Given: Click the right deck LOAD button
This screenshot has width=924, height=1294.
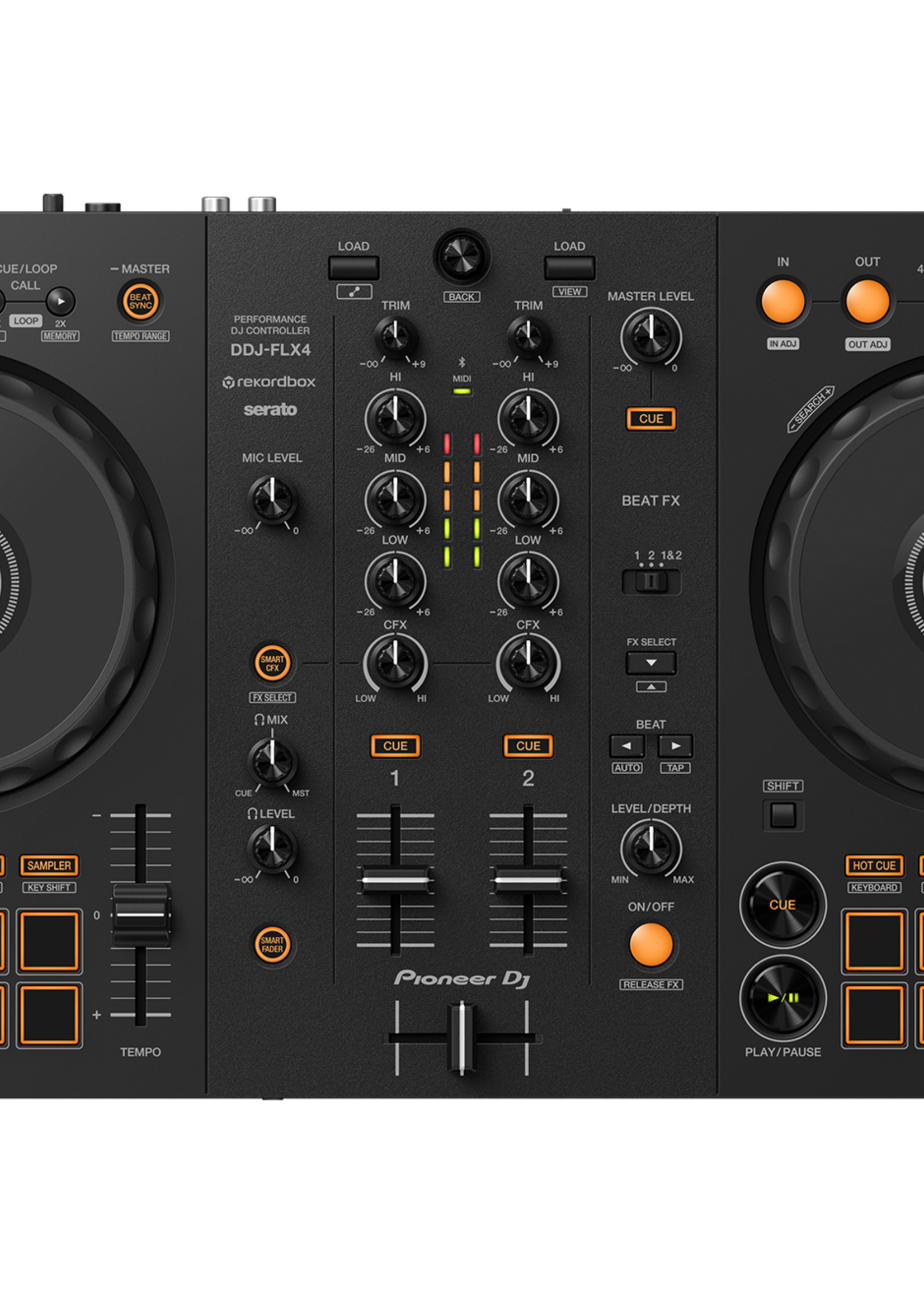Looking at the screenshot, I should coord(569,268).
